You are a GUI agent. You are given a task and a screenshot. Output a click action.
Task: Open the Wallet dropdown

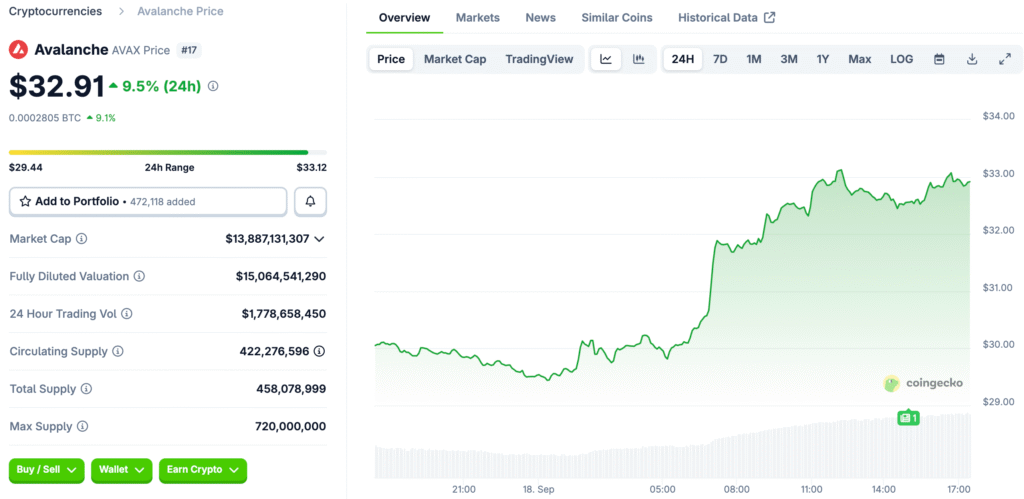click(121, 470)
